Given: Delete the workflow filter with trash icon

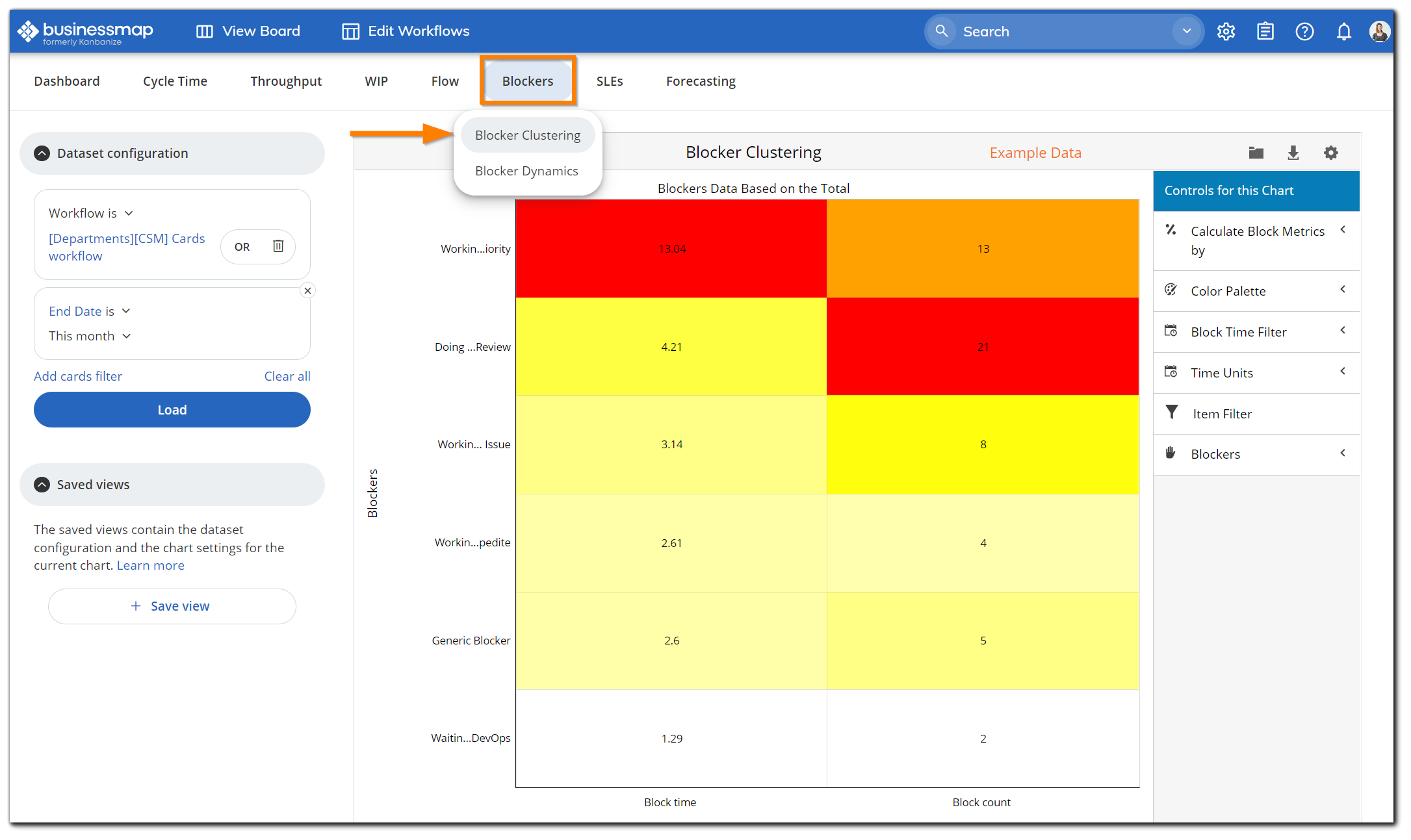Looking at the screenshot, I should point(279,246).
